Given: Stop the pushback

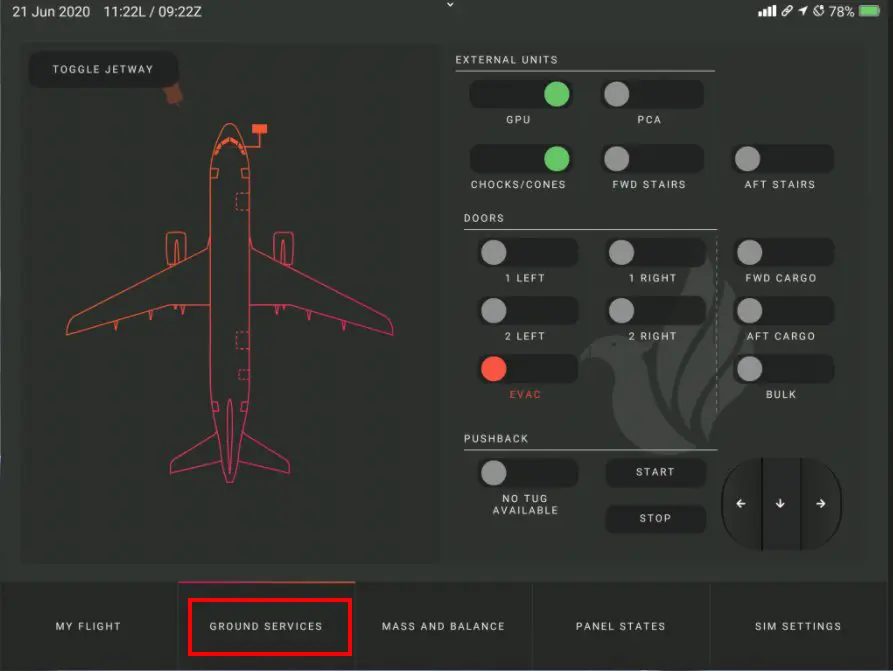Looking at the screenshot, I should [x=656, y=518].
